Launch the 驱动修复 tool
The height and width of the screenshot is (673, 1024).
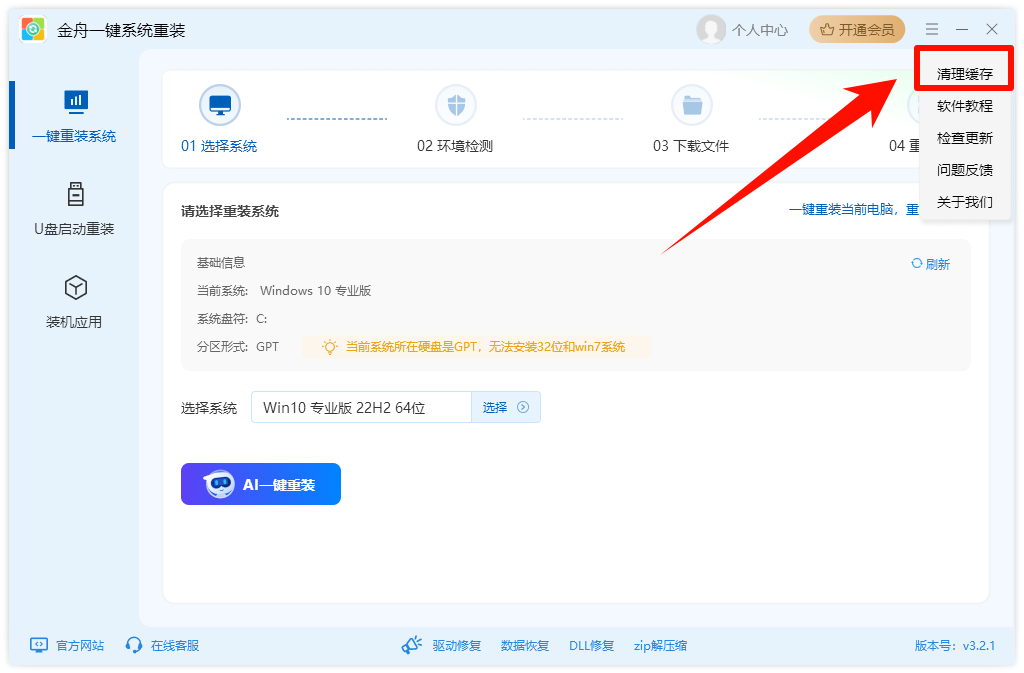click(455, 645)
